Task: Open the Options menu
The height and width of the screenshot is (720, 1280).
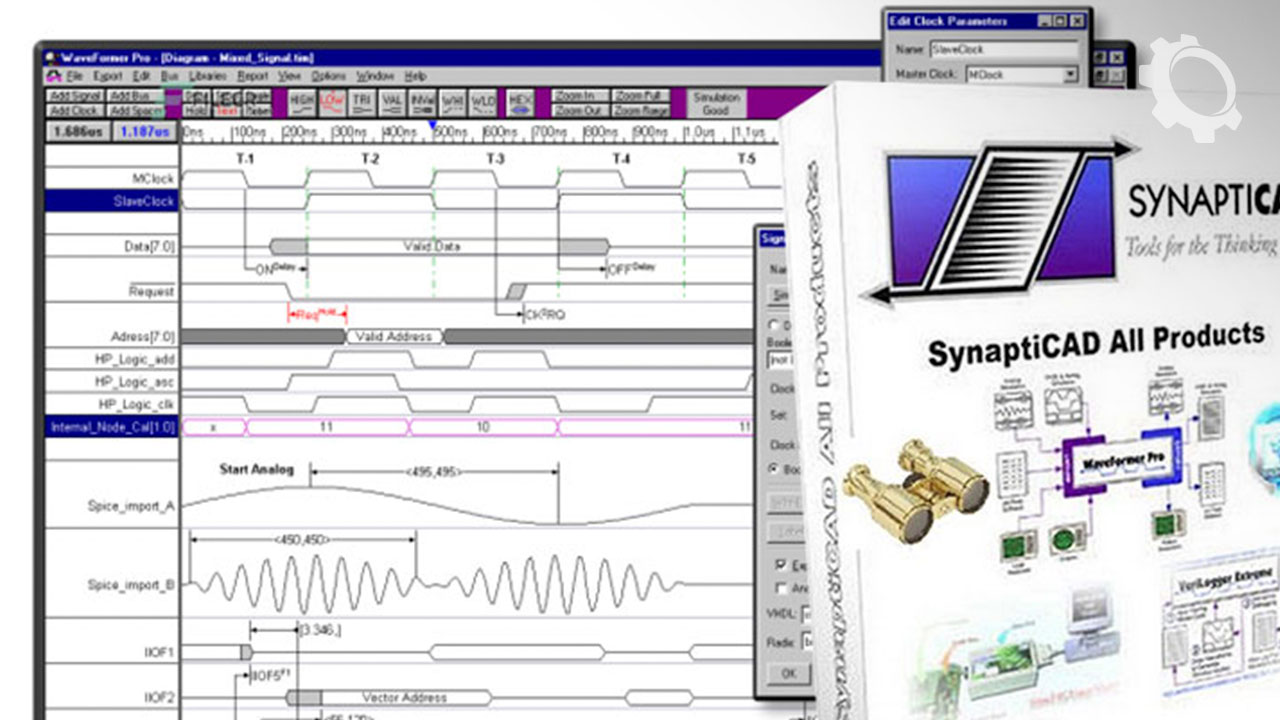Action: (328, 76)
